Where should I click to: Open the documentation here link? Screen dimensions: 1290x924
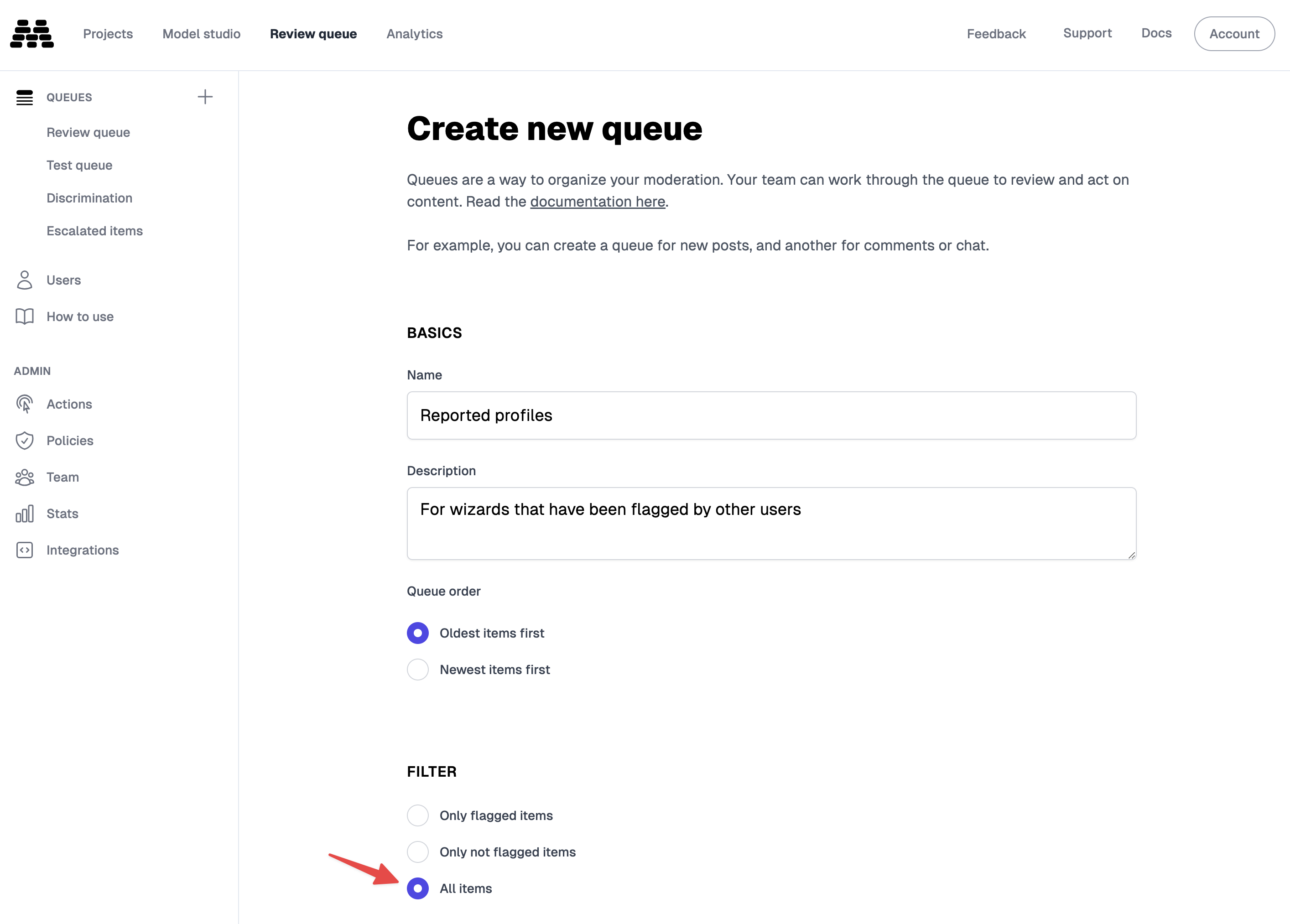597,202
